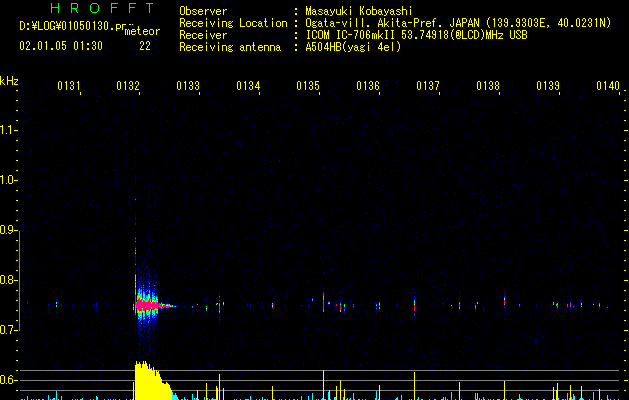Click the Observer label
Viewport: 629px width, 400px height.
(x=203, y=11)
